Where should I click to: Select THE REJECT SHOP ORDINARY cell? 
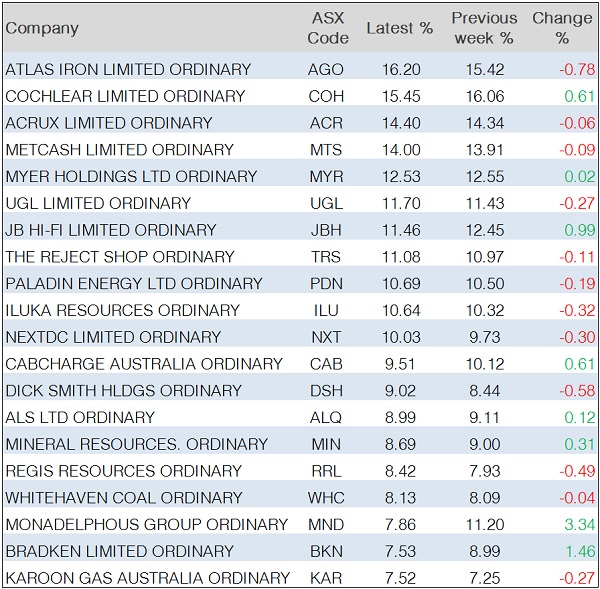[x=120, y=257]
